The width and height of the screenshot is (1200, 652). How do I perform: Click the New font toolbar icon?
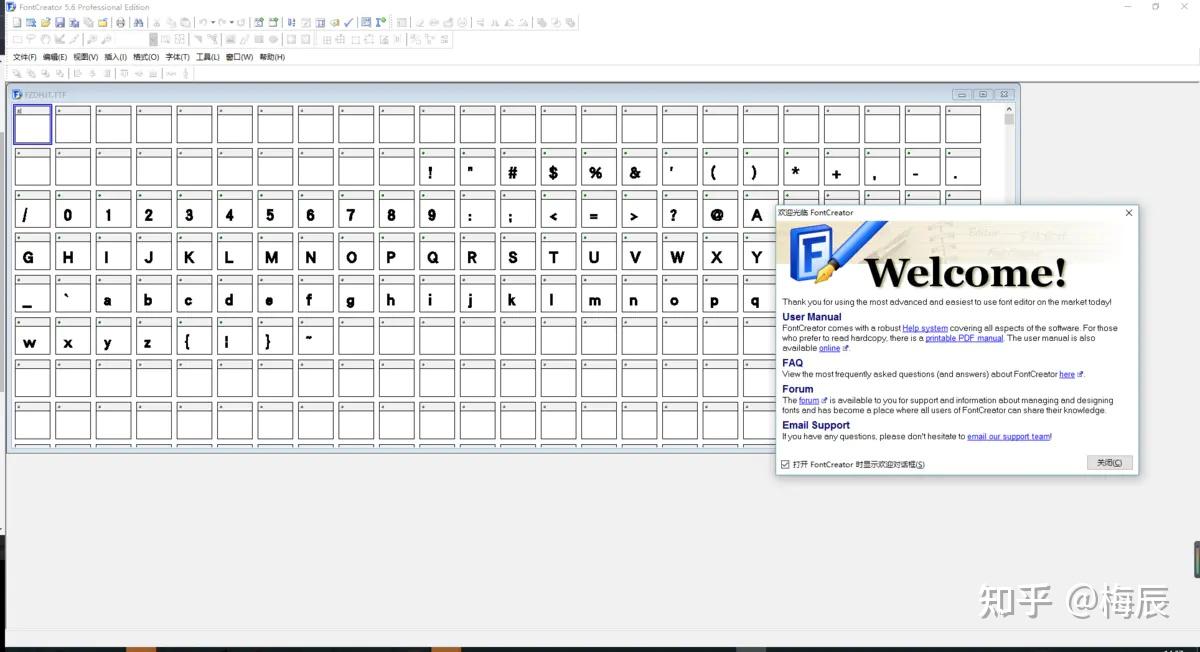(16, 22)
